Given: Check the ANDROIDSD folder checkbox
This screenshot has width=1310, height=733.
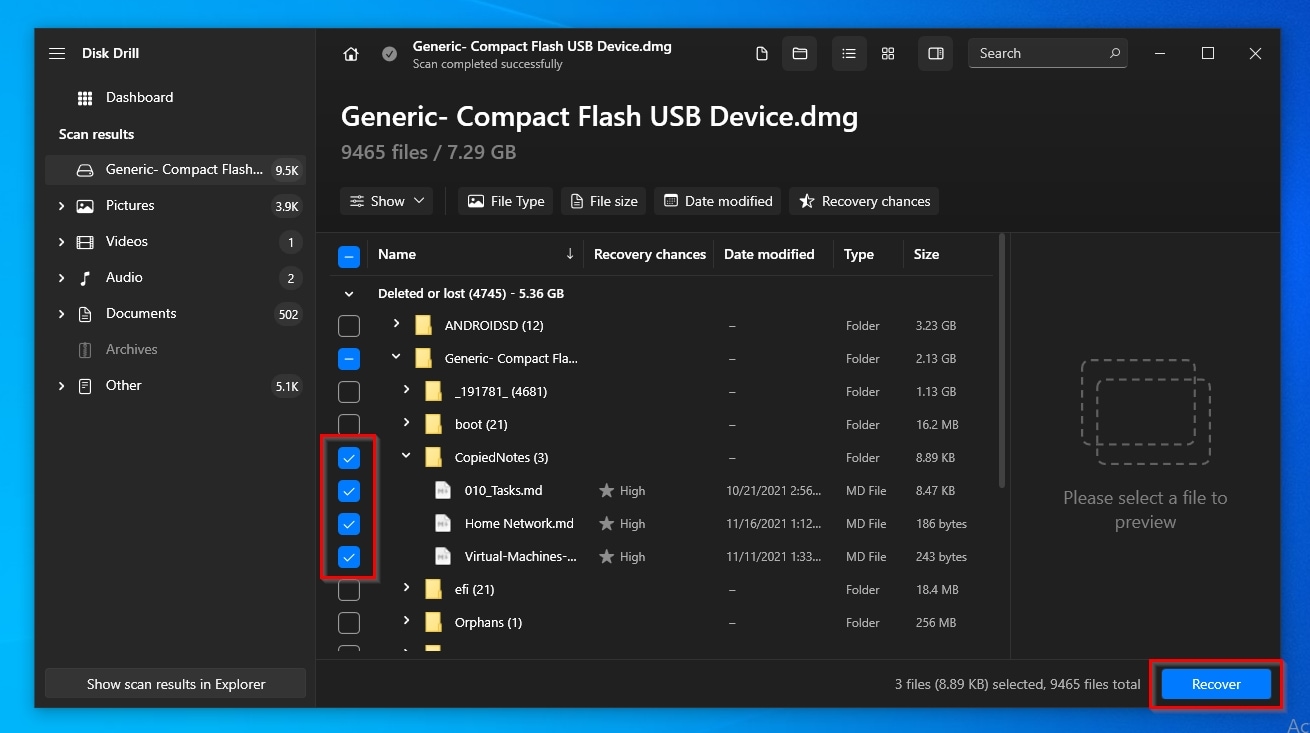Looking at the screenshot, I should tap(349, 326).
